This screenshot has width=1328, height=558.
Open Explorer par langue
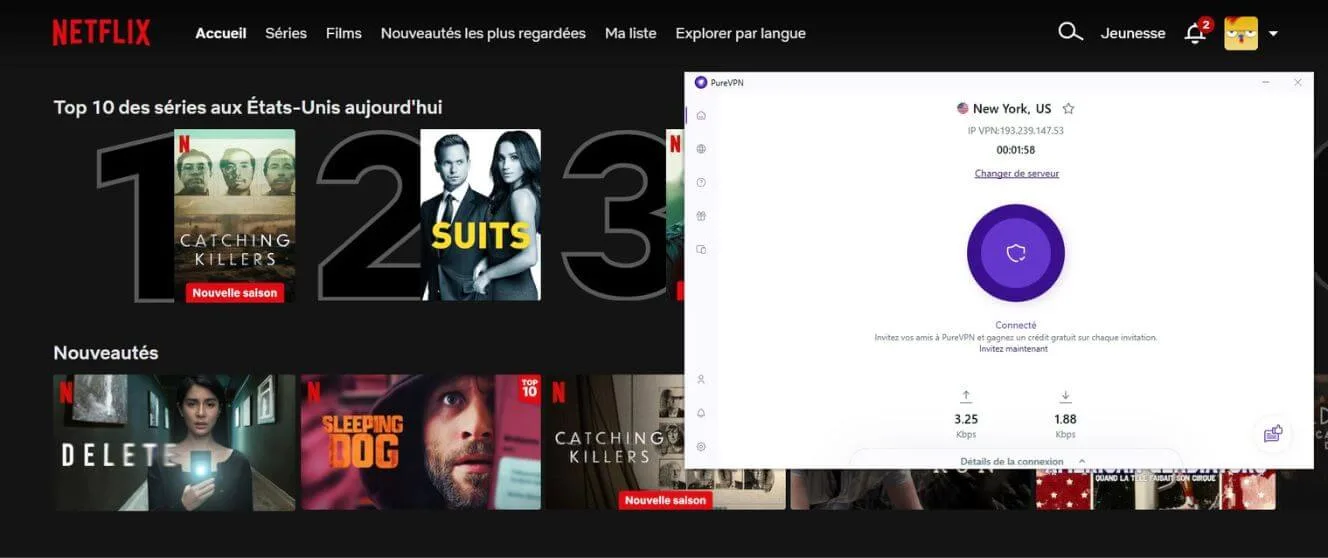pyautogui.click(x=740, y=33)
